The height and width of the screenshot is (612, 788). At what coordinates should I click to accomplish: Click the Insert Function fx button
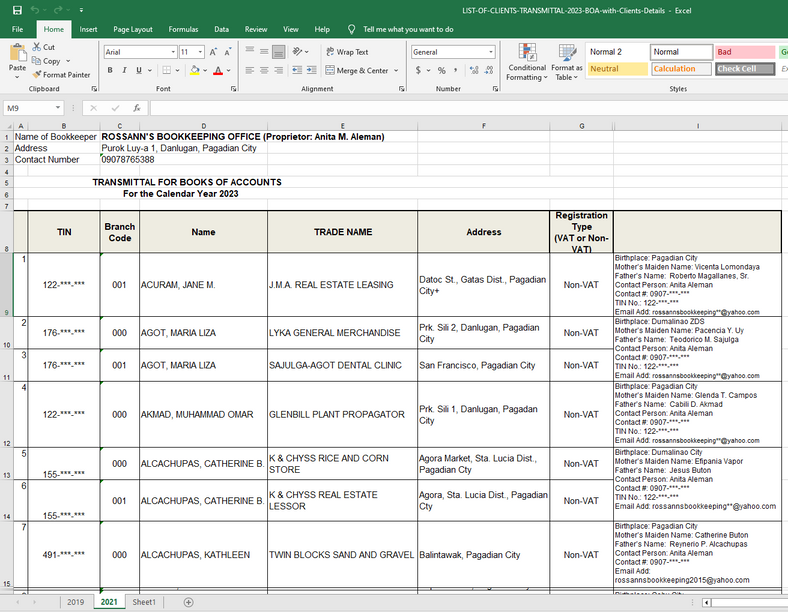click(136, 108)
